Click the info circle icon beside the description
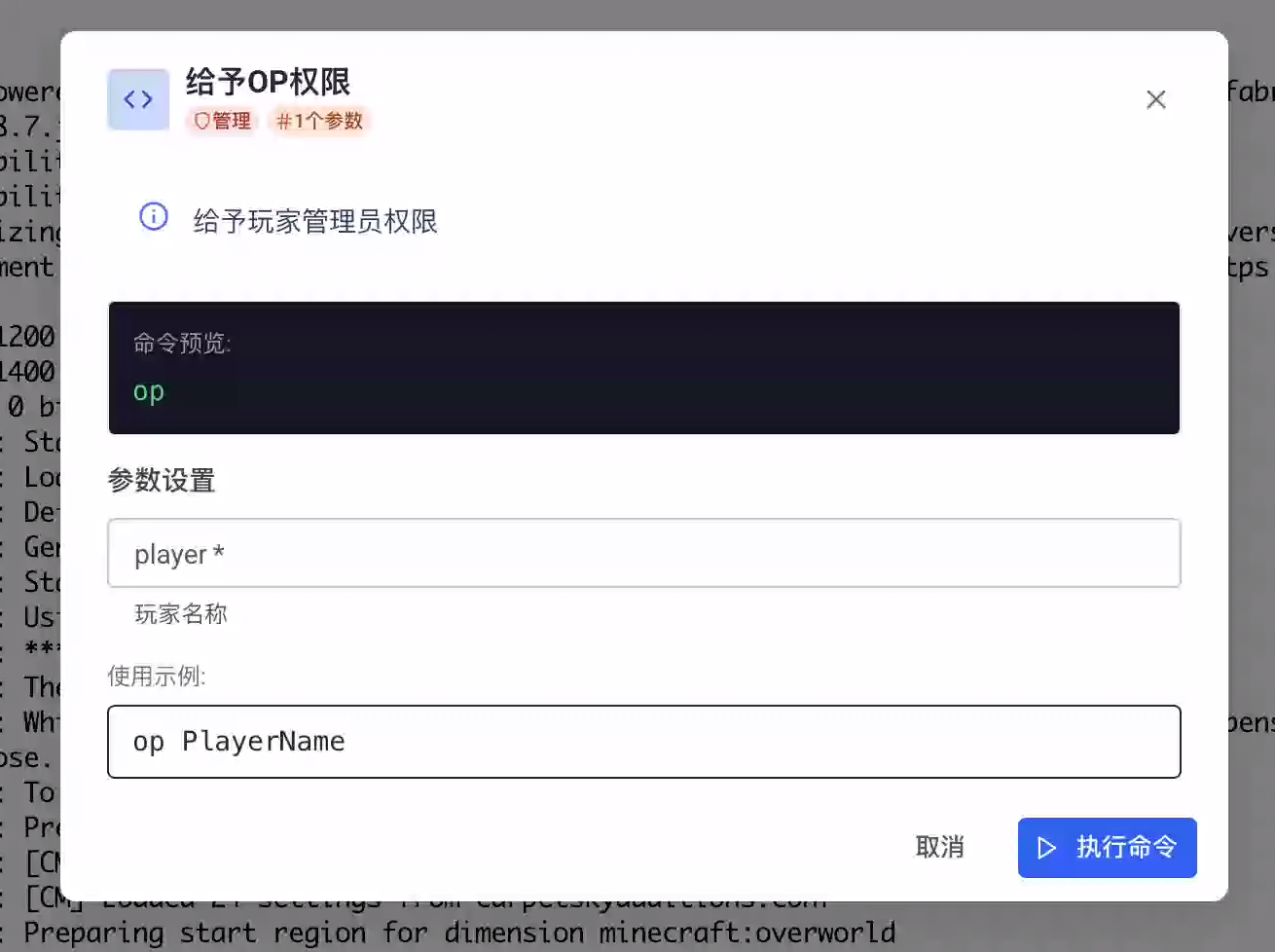This screenshot has width=1275, height=952. [x=154, y=216]
